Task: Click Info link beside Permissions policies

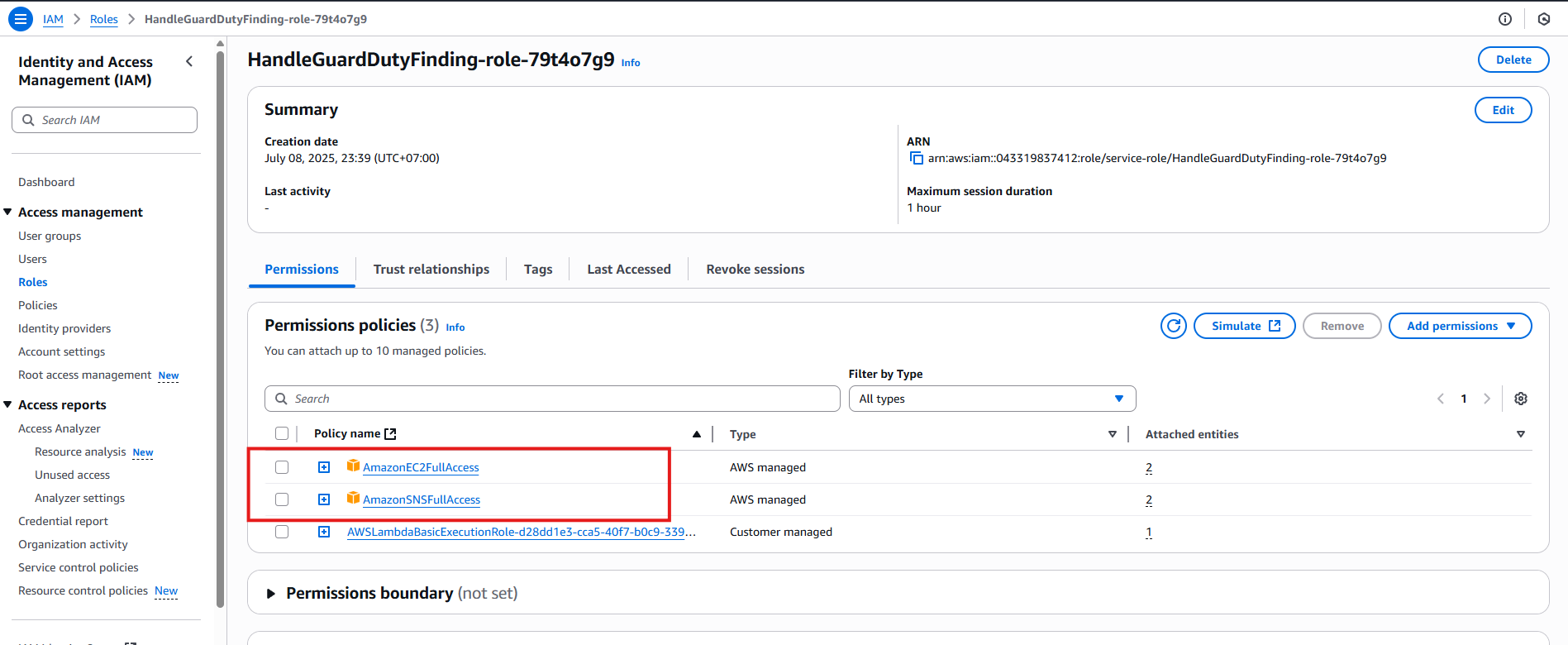Action: pyautogui.click(x=455, y=327)
